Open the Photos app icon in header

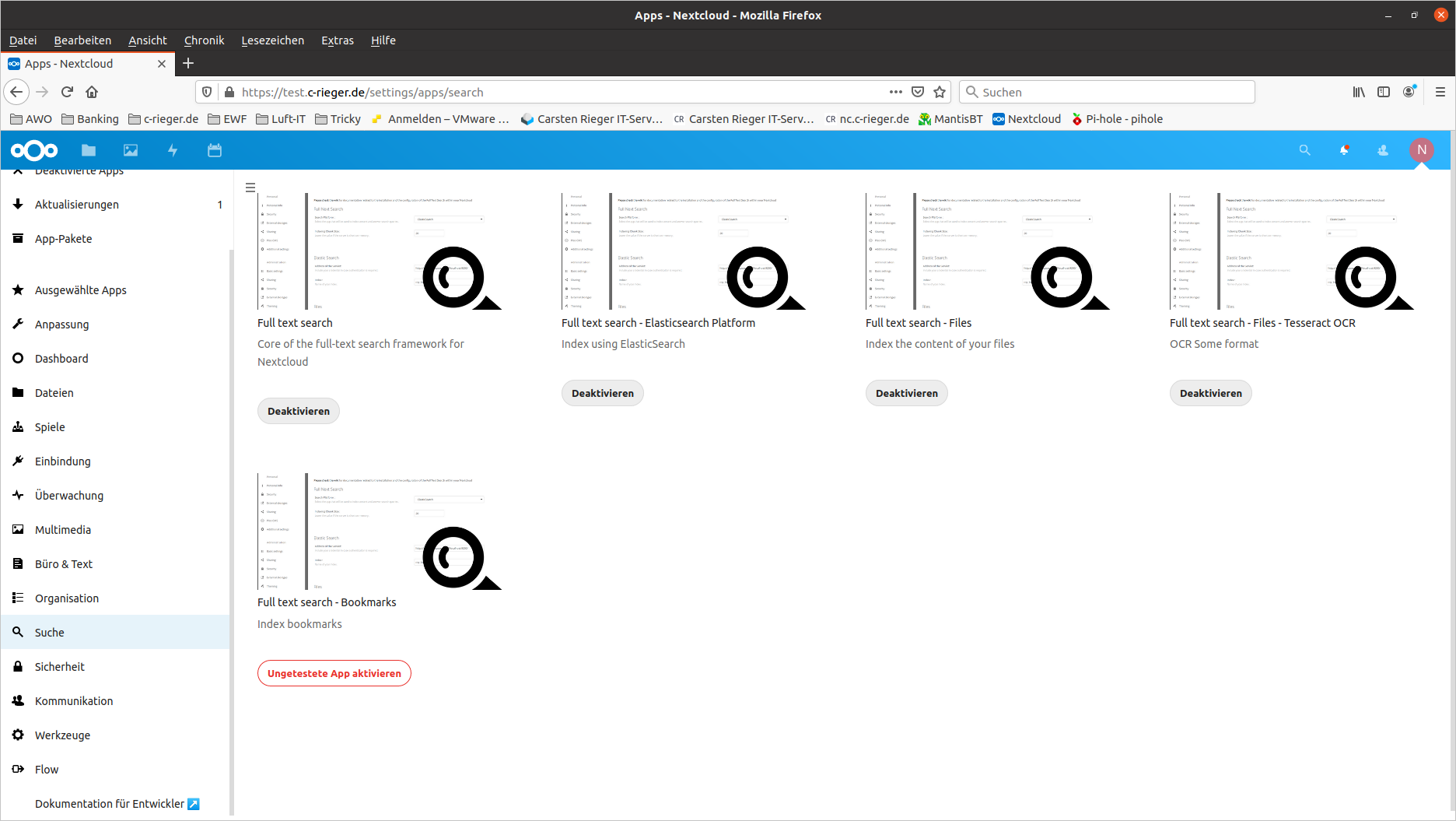click(x=131, y=150)
